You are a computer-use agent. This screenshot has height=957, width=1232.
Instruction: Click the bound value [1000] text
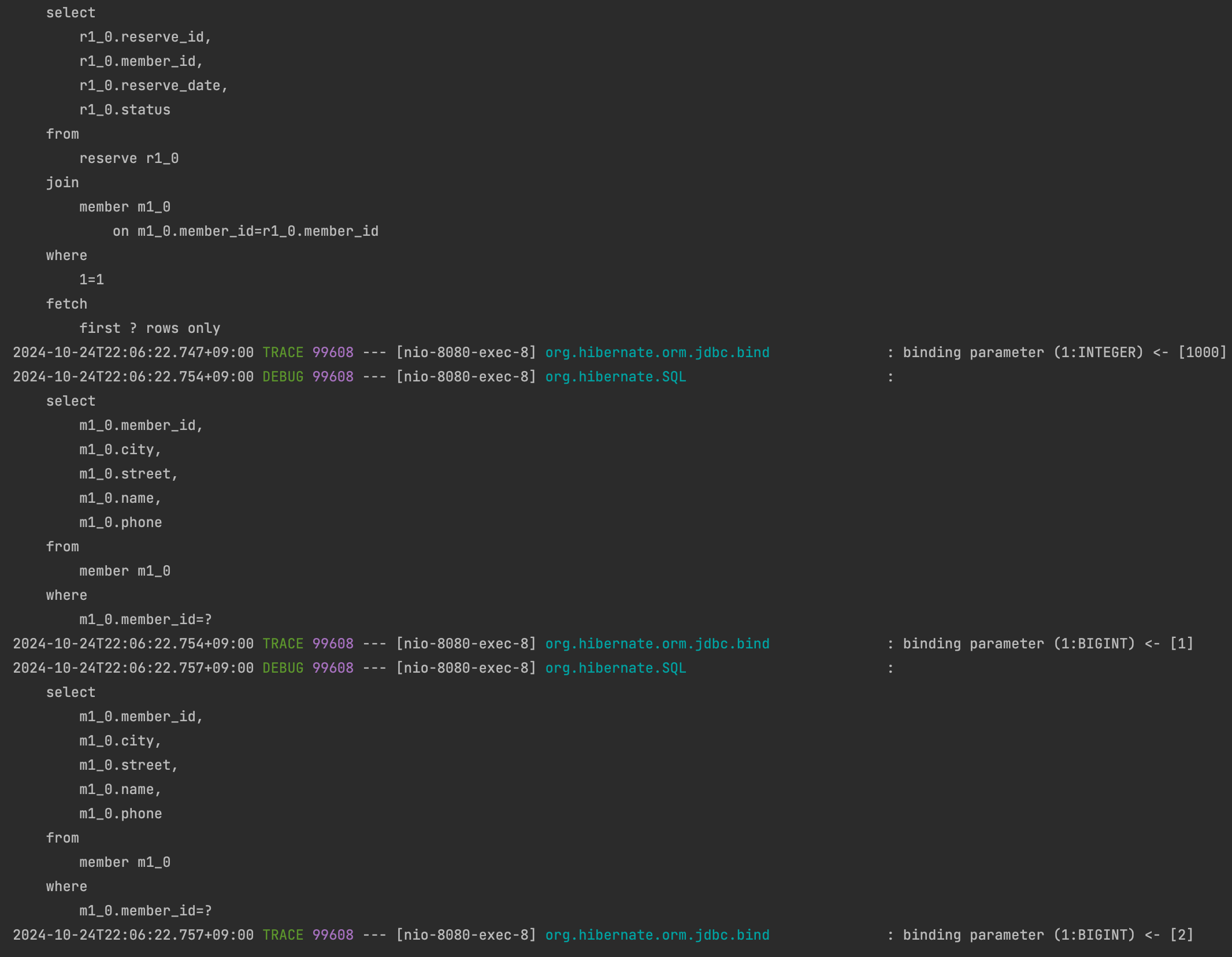pyautogui.click(x=1202, y=353)
